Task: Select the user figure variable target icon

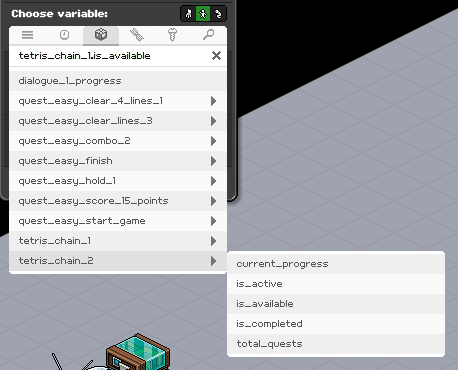Action: 203,14
